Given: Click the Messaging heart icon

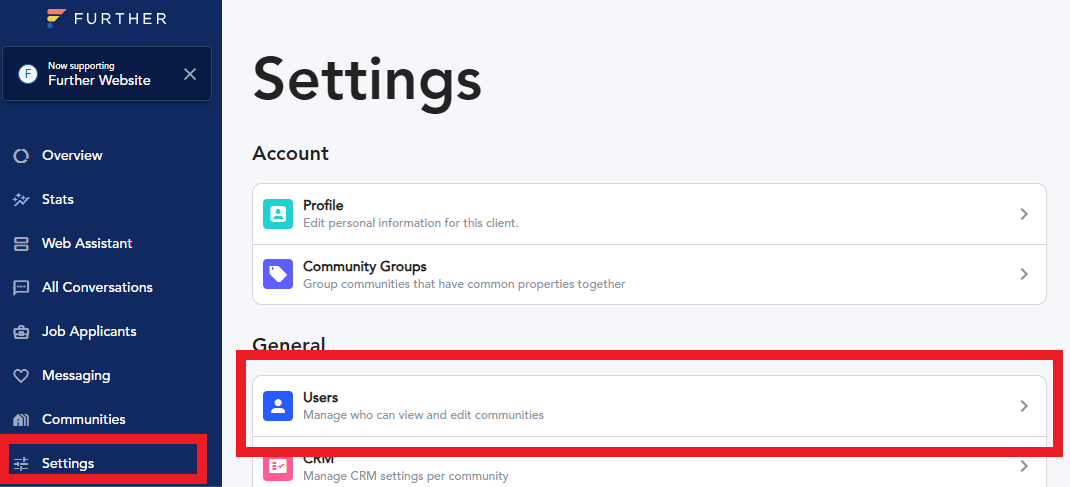Looking at the screenshot, I should point(20,376).
